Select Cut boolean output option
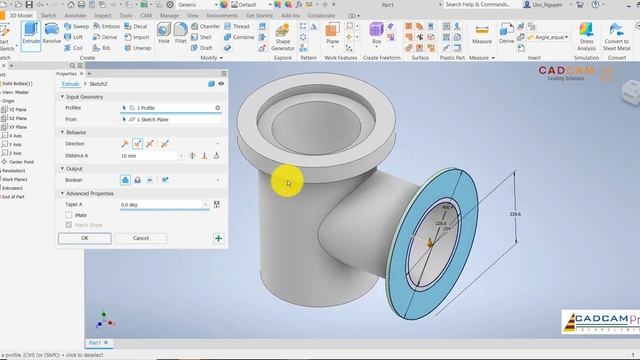Viewport: 640px width, 360px height. [138, 180]
